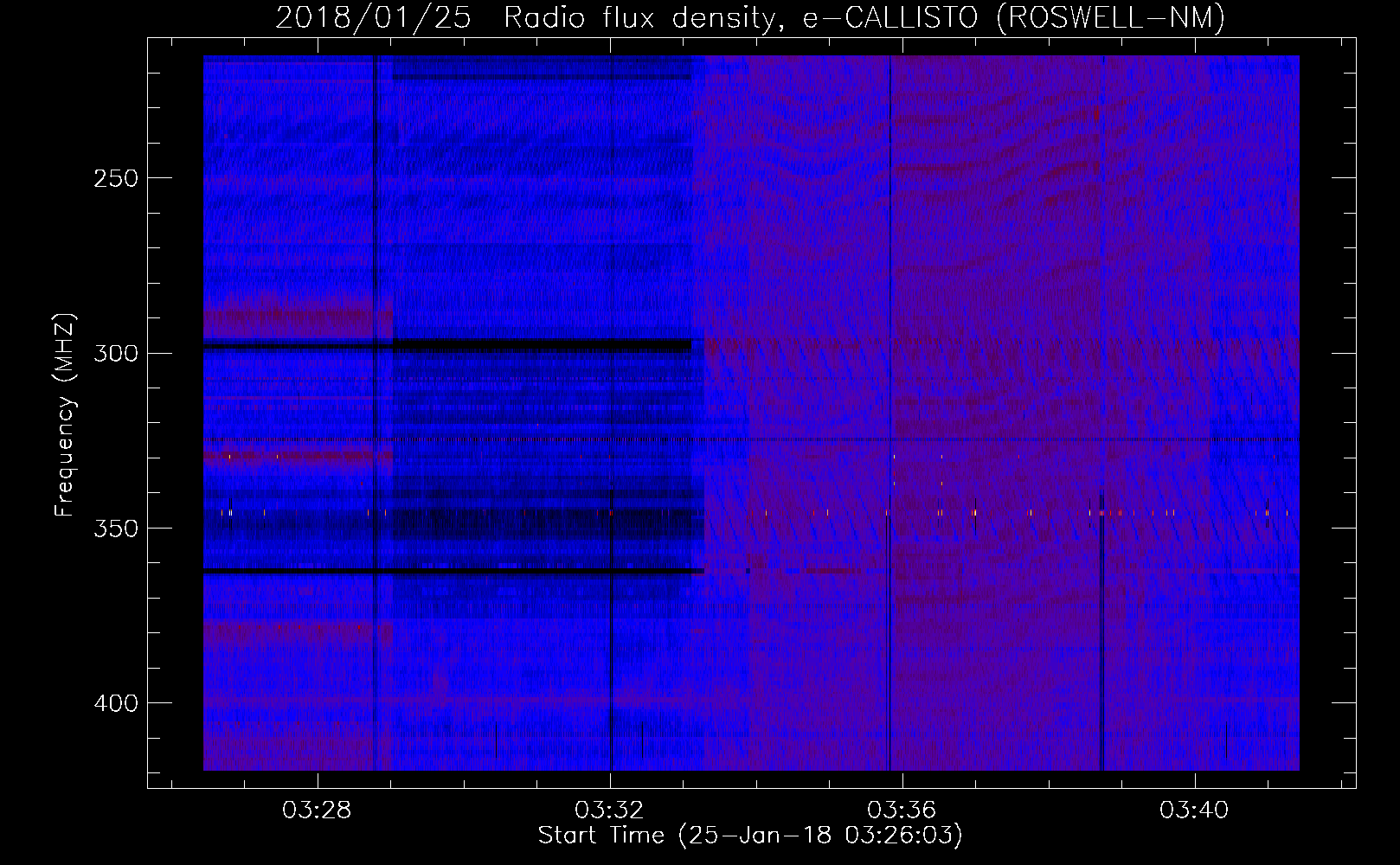Click the date "2018/01/25" in the title
Screen dimensions: 1400x865
tap(373, 18)
